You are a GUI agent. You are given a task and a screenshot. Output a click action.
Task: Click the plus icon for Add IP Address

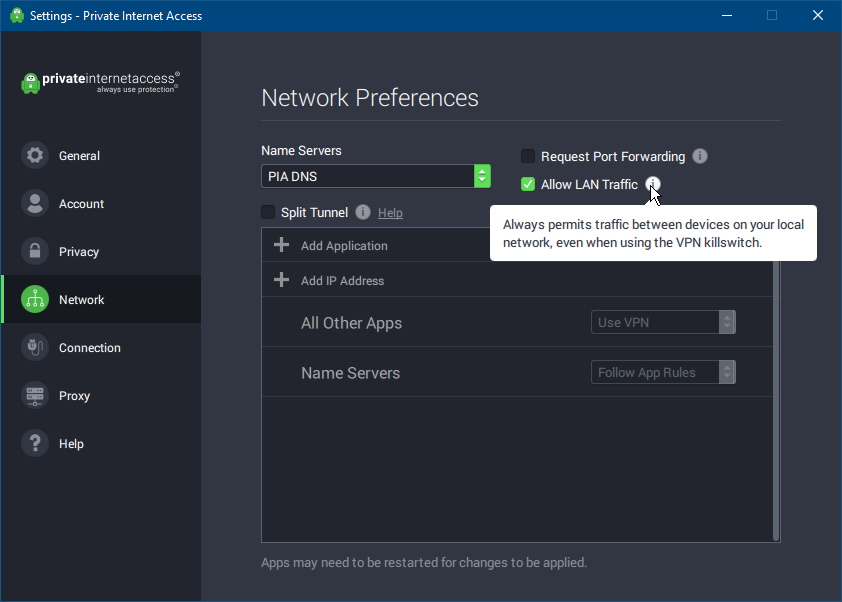281,280
